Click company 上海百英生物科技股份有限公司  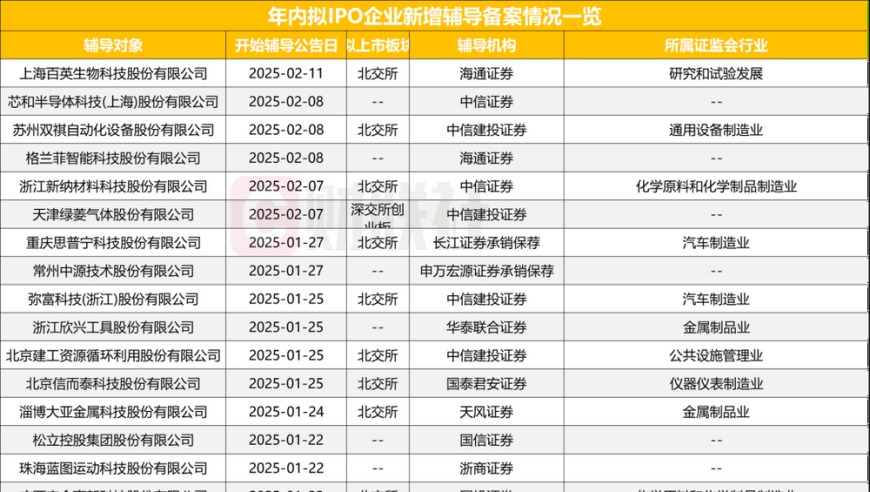point(113,73)
